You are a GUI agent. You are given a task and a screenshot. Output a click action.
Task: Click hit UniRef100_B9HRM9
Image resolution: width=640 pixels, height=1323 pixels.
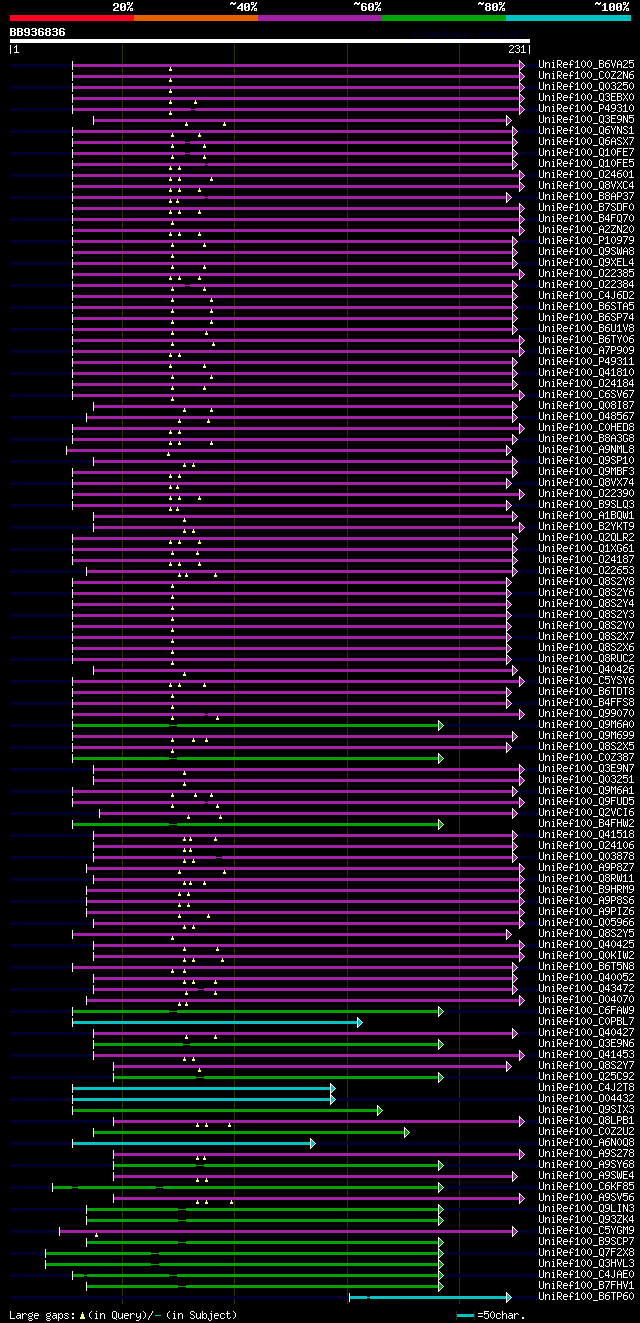tap(586, 889)
